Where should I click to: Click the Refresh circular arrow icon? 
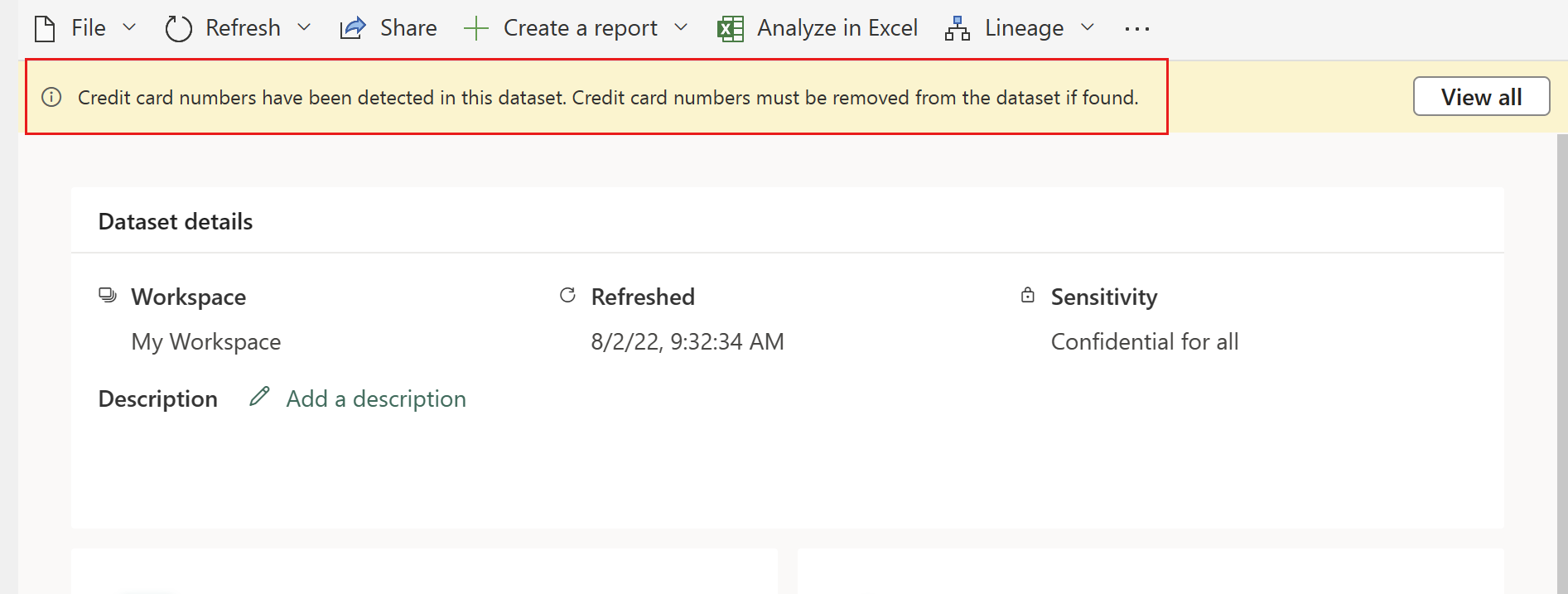(x=177, y=27)
